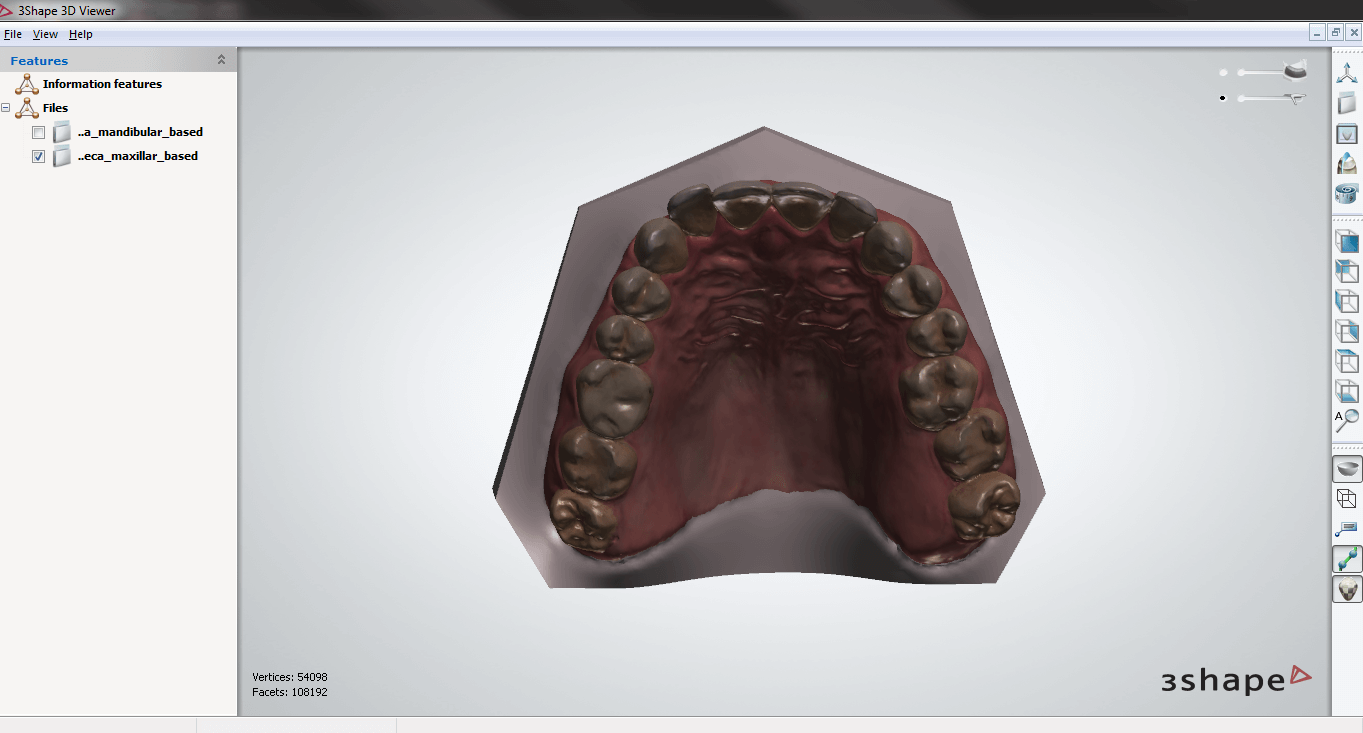This screenshot has height=733, width=1363.
Task: Click the Features panel header title
Action: (x=39, y=61)
